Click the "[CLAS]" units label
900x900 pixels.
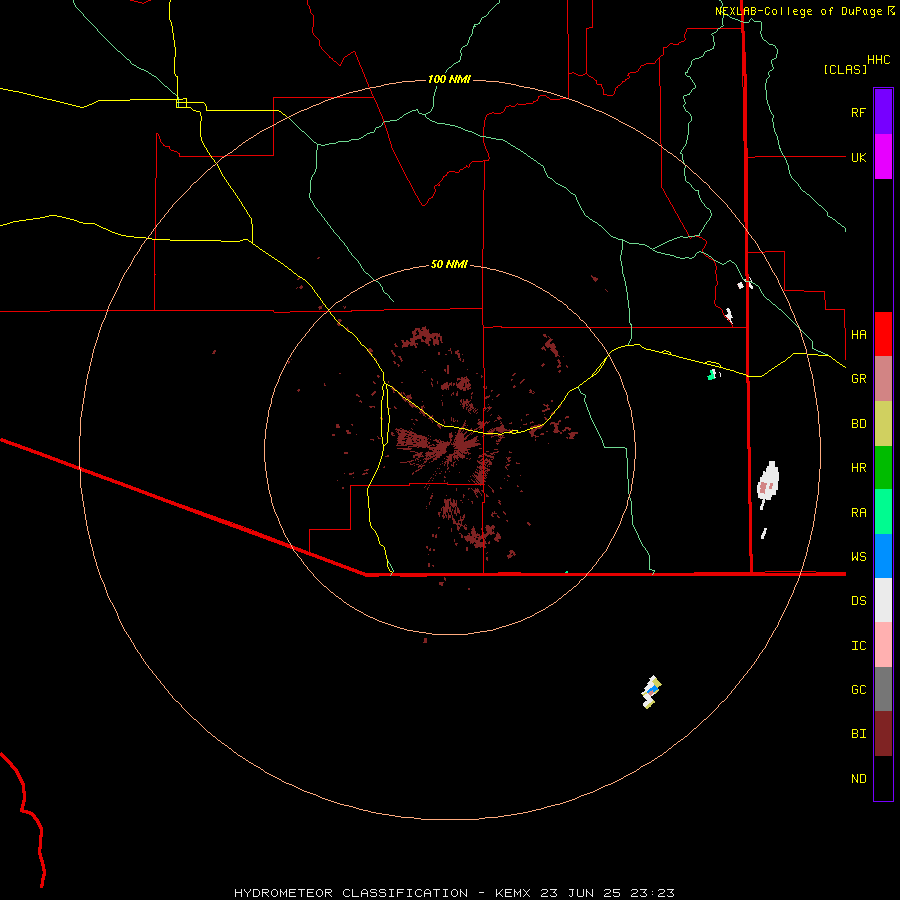845,69
